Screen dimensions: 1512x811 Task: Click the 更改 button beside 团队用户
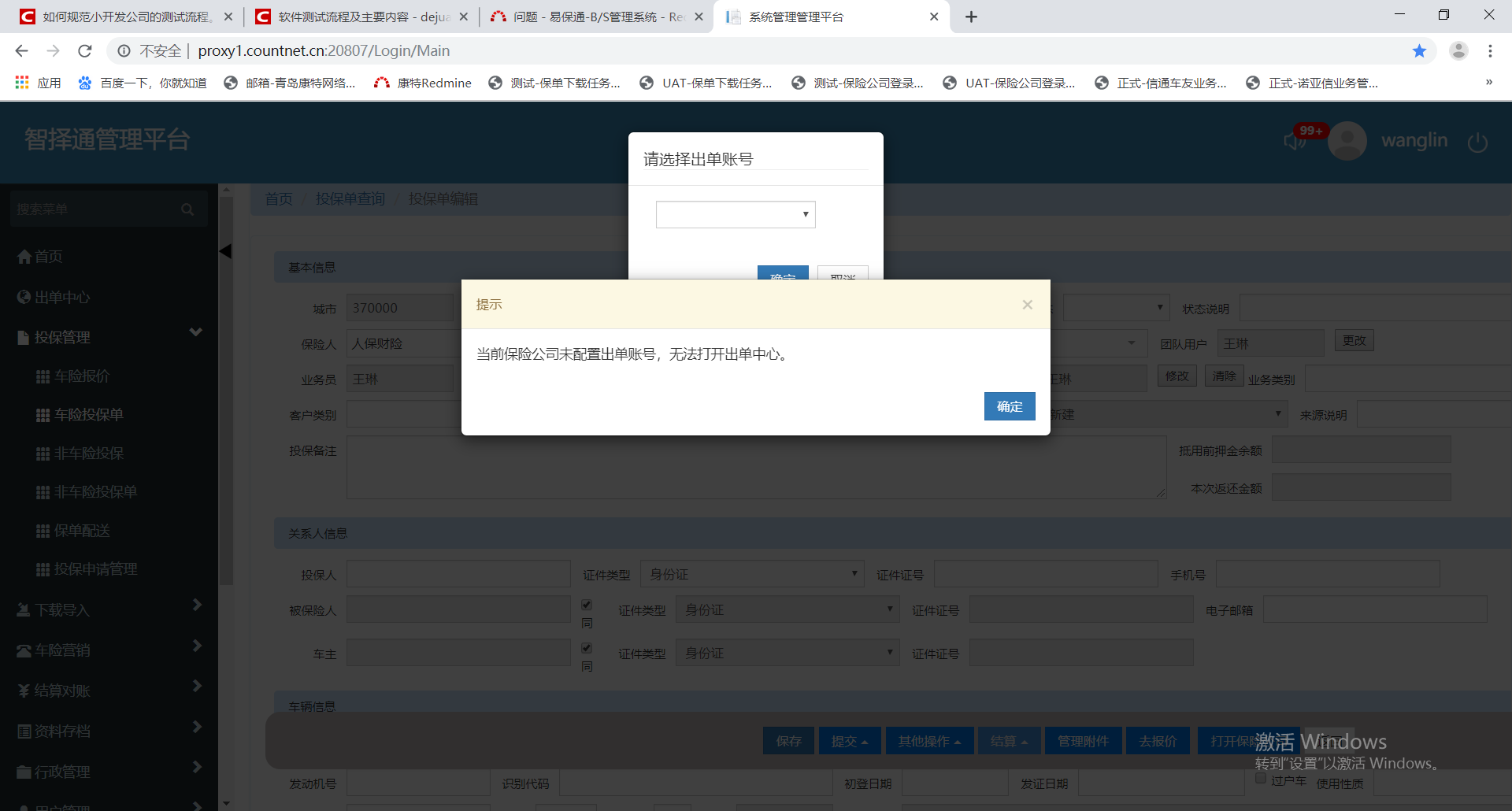point(1354,341)
